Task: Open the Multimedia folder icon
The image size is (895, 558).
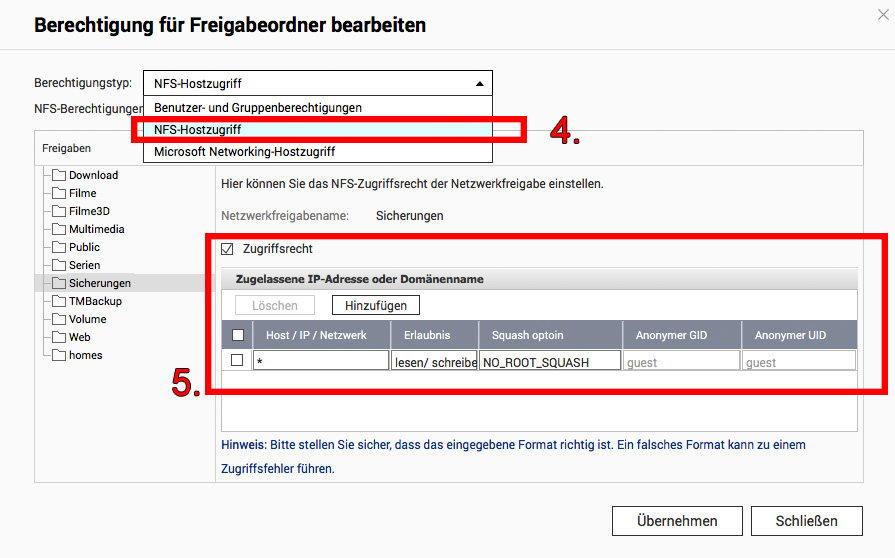Action: point(59,229)
